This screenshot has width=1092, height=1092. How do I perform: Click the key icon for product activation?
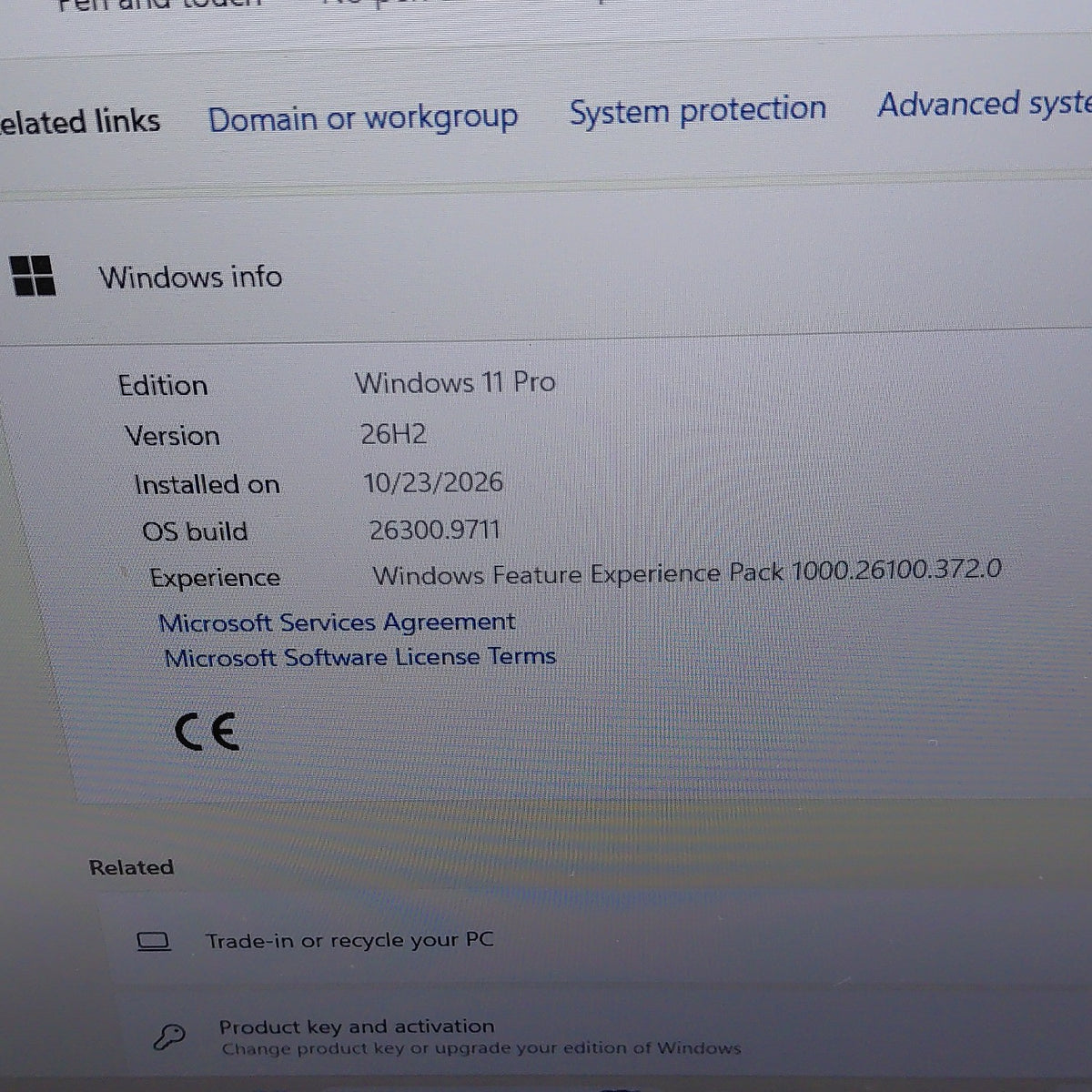point(169,1036)
